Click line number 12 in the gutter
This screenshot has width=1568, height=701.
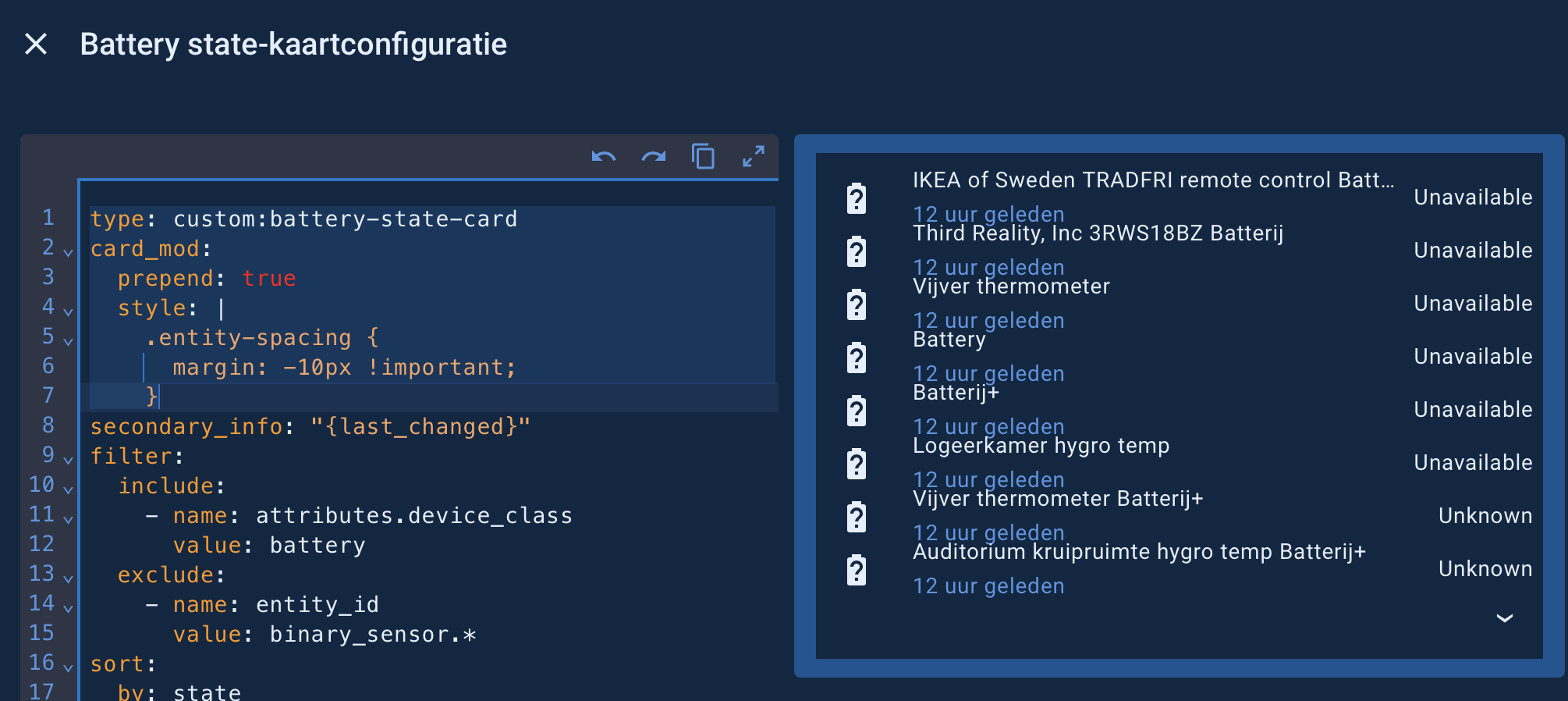click(42, 544)
